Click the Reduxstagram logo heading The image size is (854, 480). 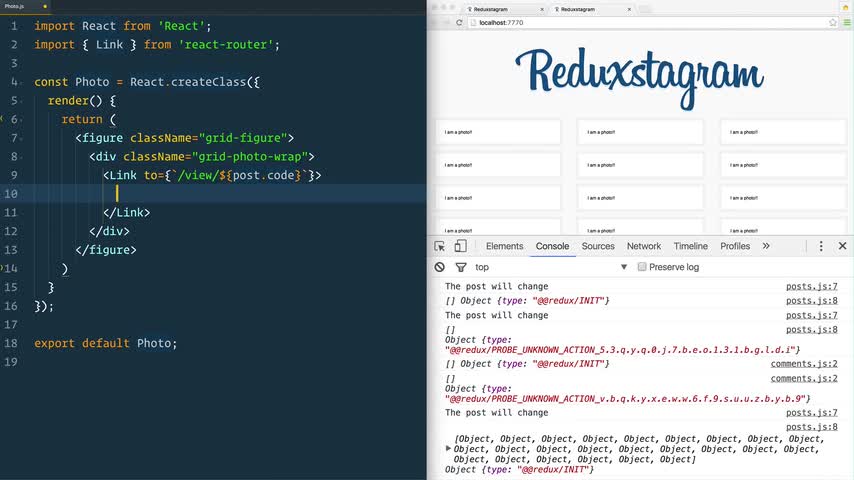point(639,77)
